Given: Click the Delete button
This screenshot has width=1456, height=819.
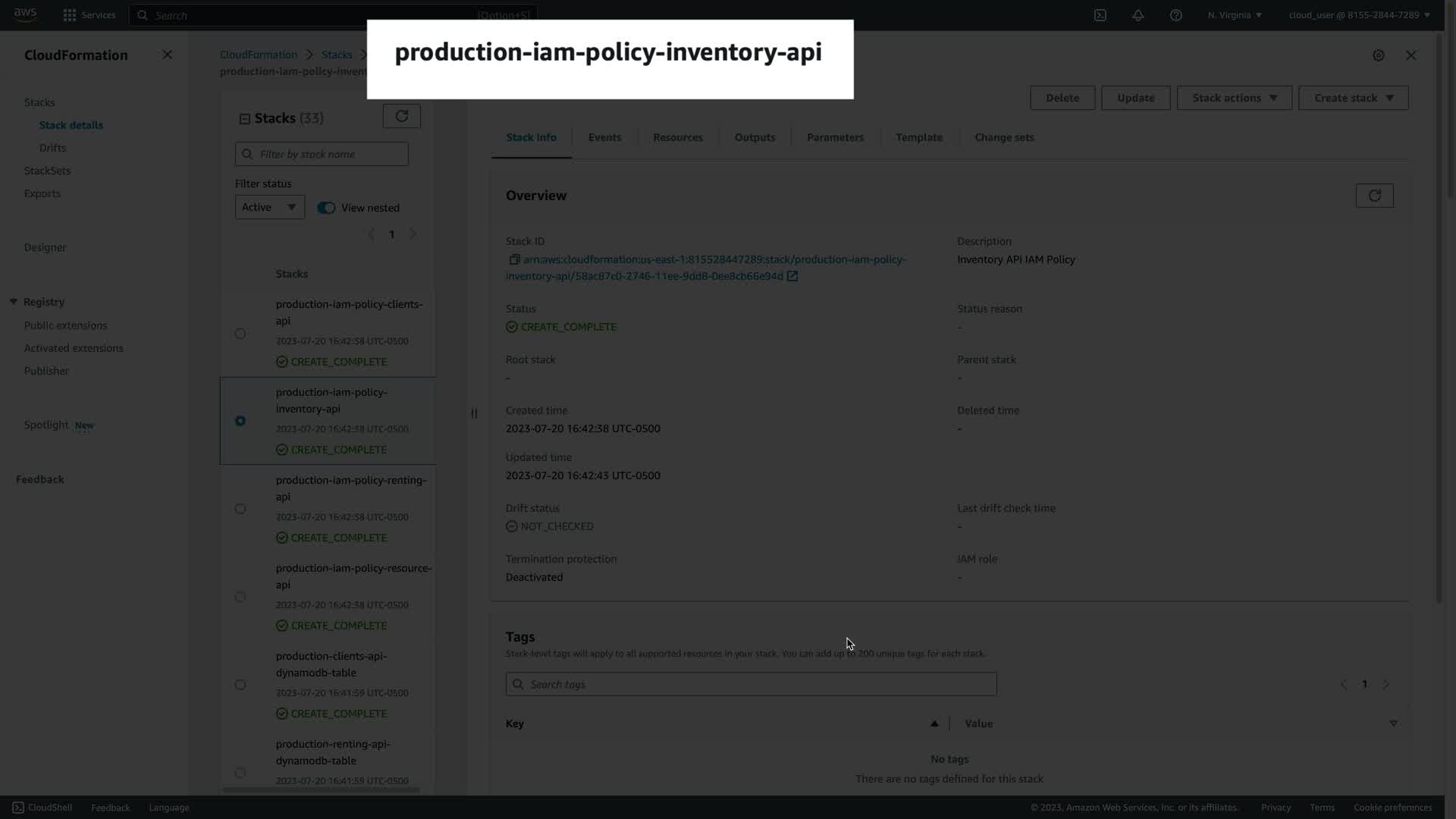Looking at the screenshot, I should (1062, 98).
